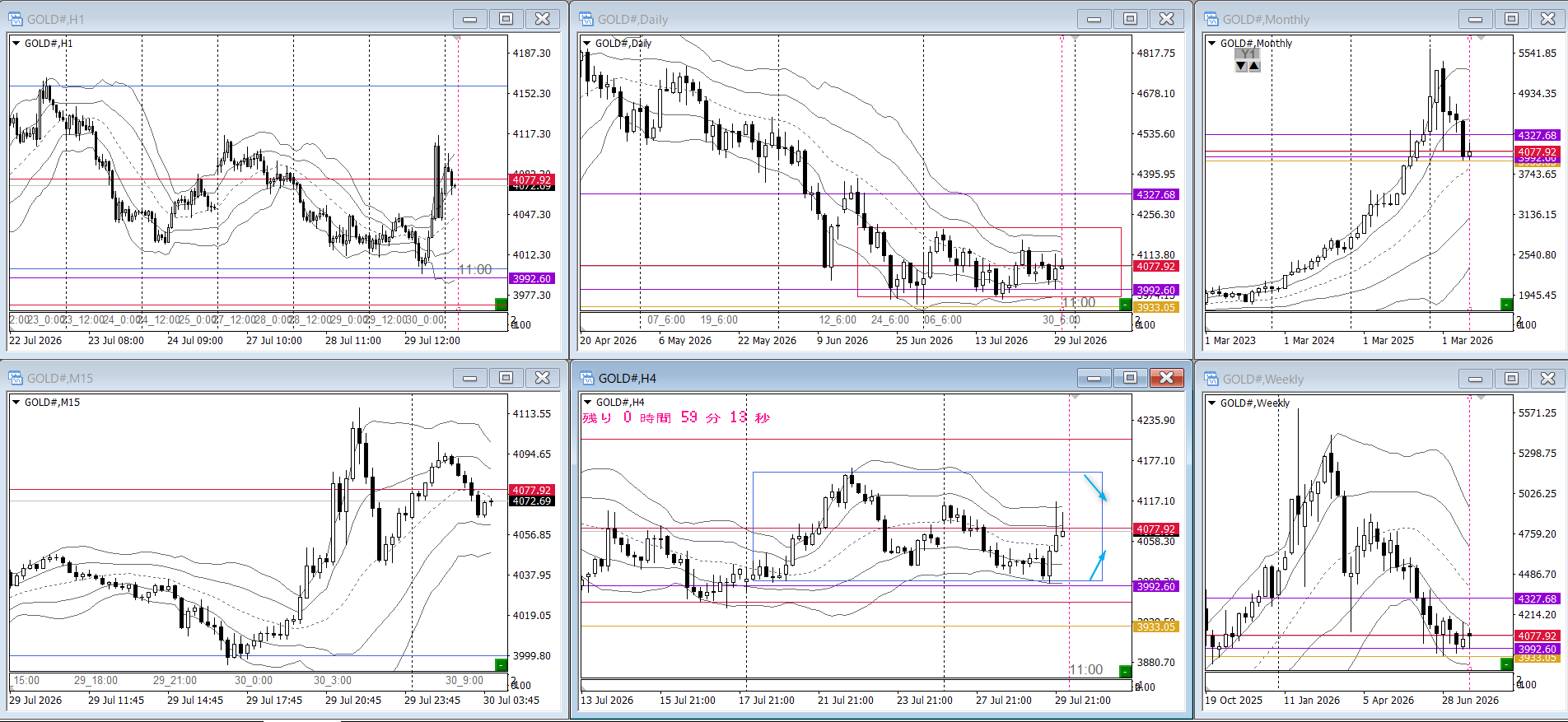Close the GOLD#,Daily chart window
This screenshot has height=722, width=1568.
pos(1166,19)
